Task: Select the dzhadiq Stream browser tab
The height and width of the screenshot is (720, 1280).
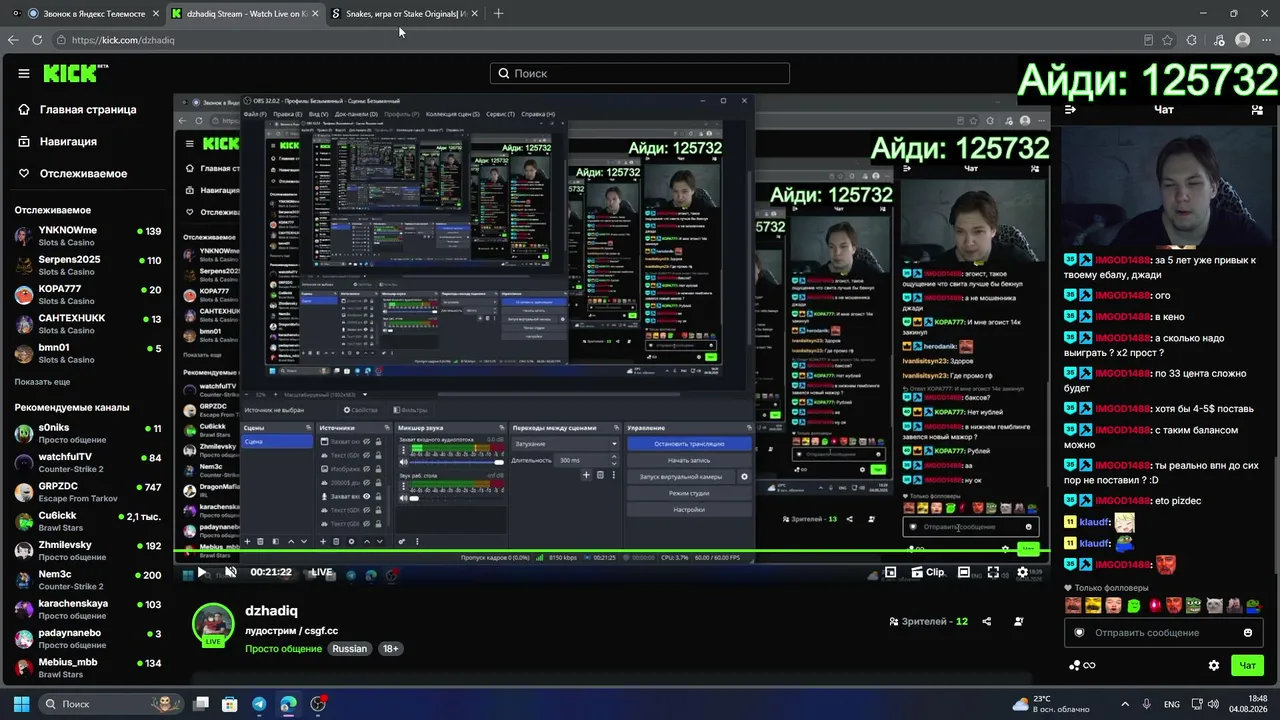Action: coord(245,13)
